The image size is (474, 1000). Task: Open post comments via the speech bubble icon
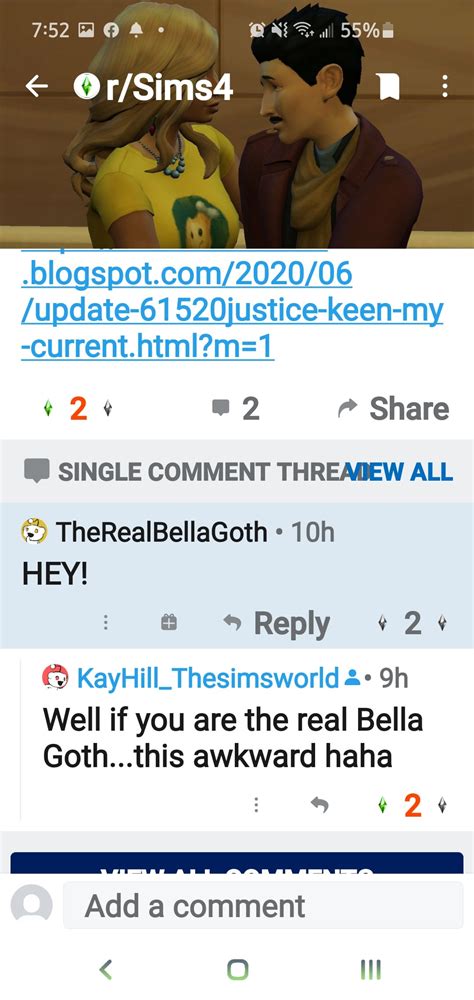[x=221, y=408]
